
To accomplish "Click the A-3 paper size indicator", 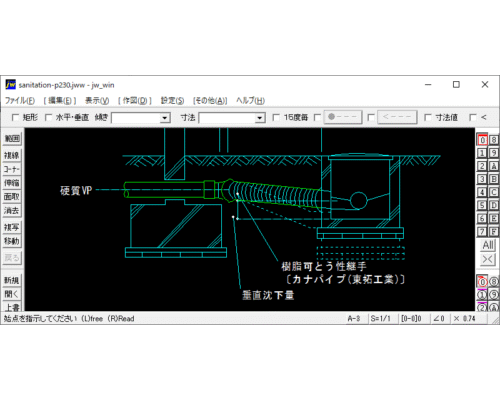I will (x=354, y=319).
